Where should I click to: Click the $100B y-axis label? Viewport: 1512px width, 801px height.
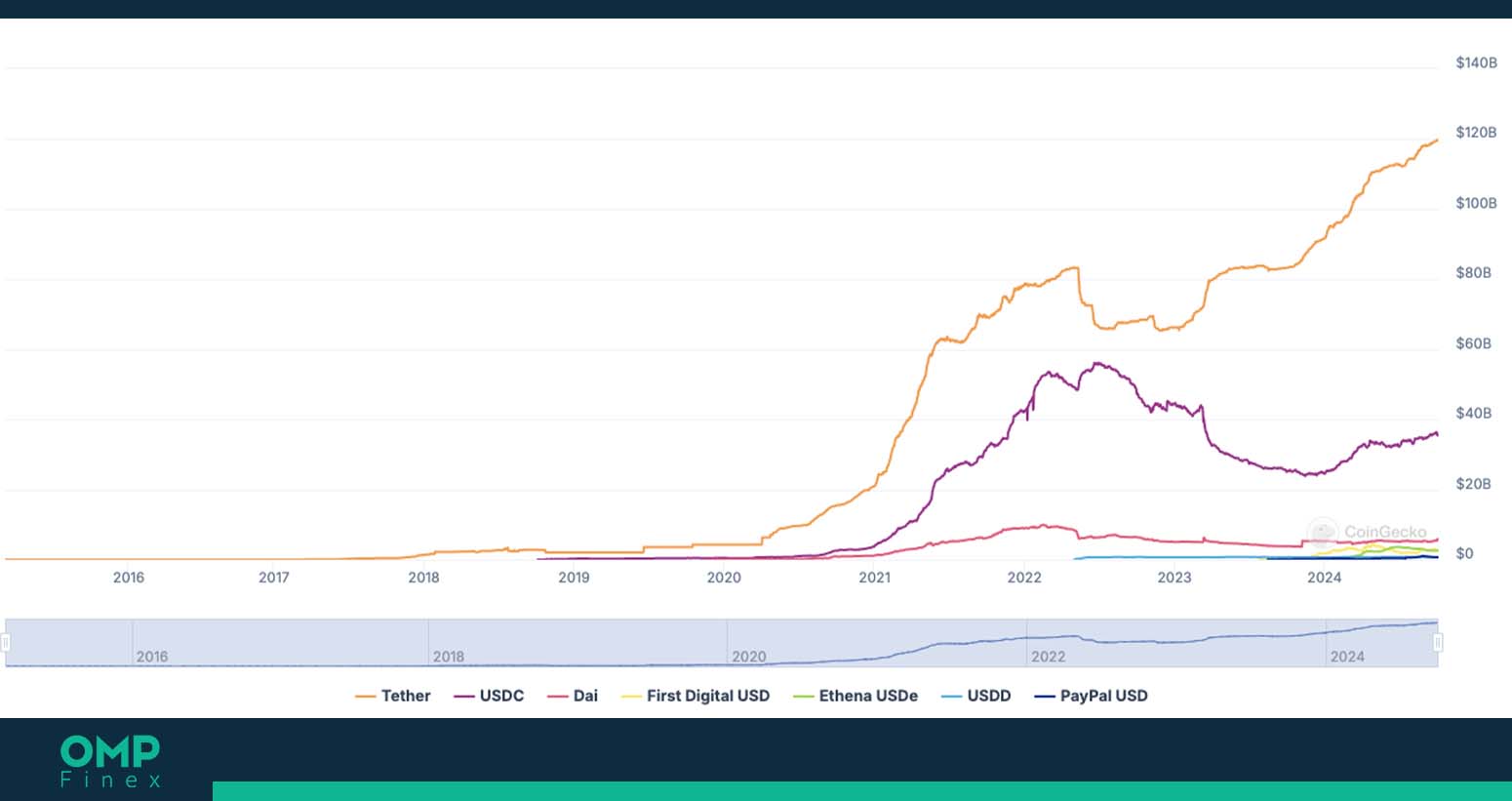1476,203
